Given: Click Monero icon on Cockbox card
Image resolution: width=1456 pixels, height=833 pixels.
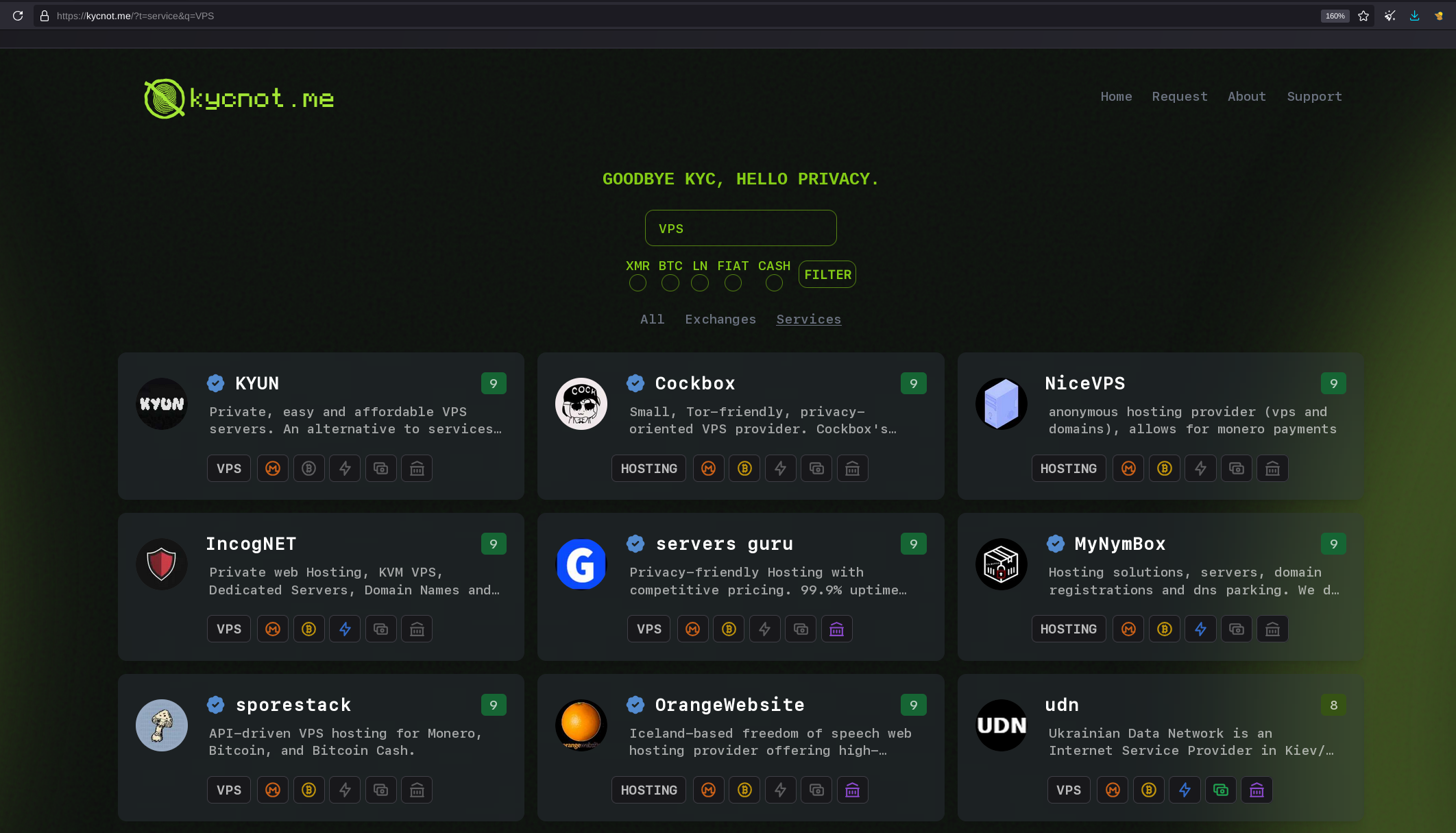Looking at the screenshot, I should pyautogui.click(x=709, y=468).
